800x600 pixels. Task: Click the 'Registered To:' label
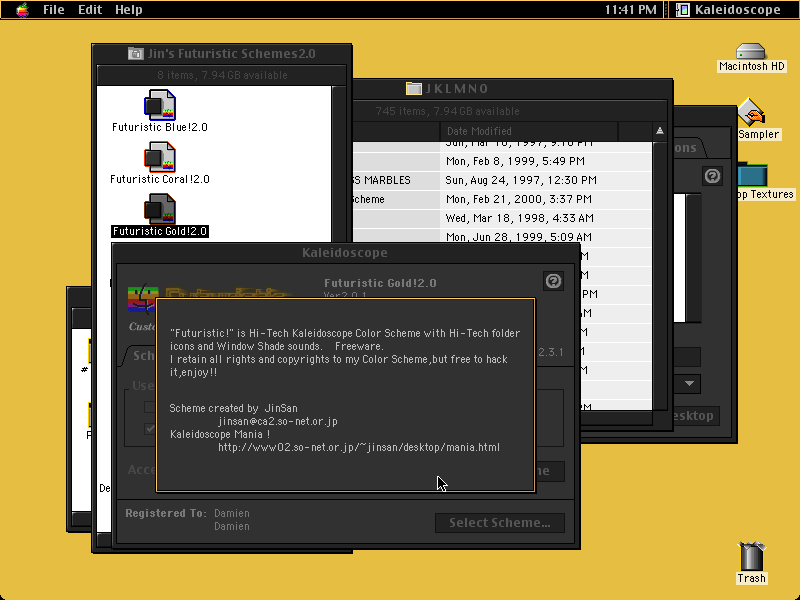pos(166,513)
